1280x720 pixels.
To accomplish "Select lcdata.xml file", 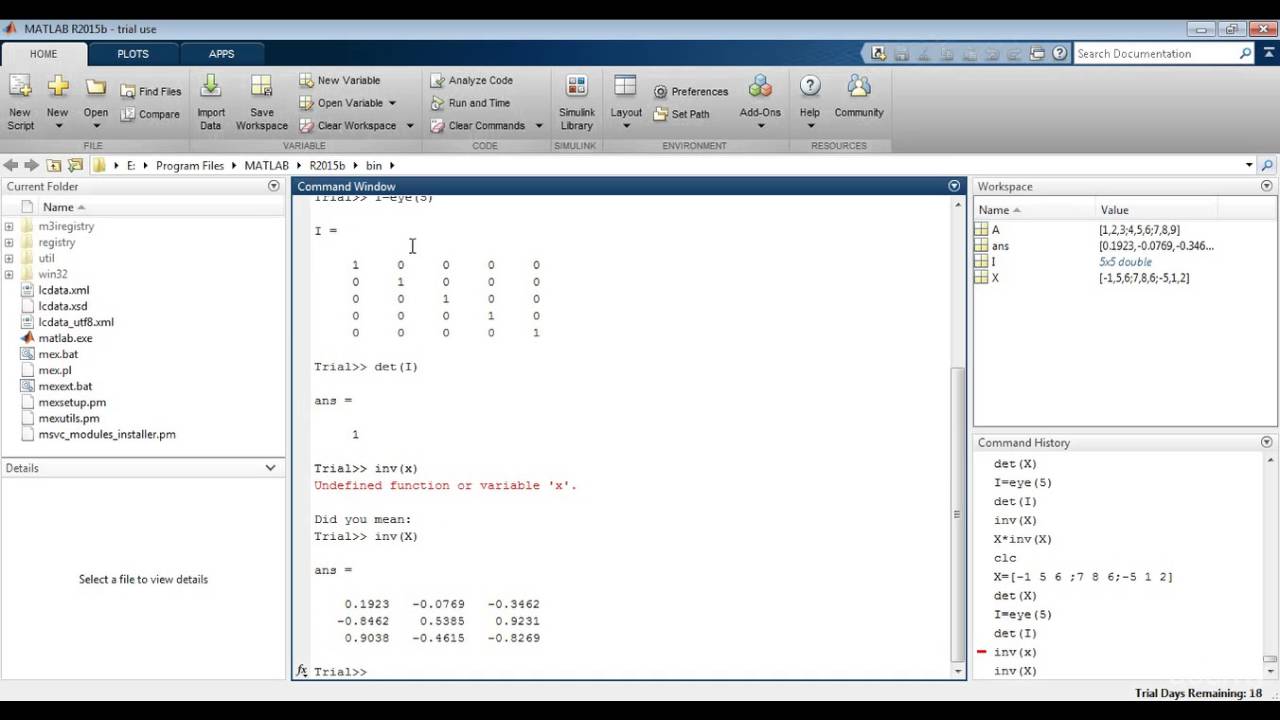I will [63, 290].
